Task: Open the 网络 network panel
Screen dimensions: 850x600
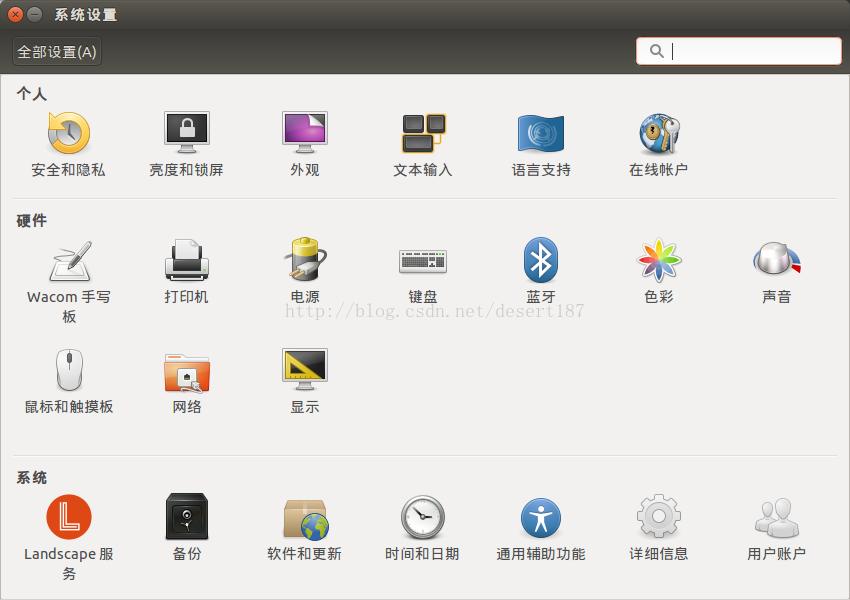Action: [x=184, y=375]
